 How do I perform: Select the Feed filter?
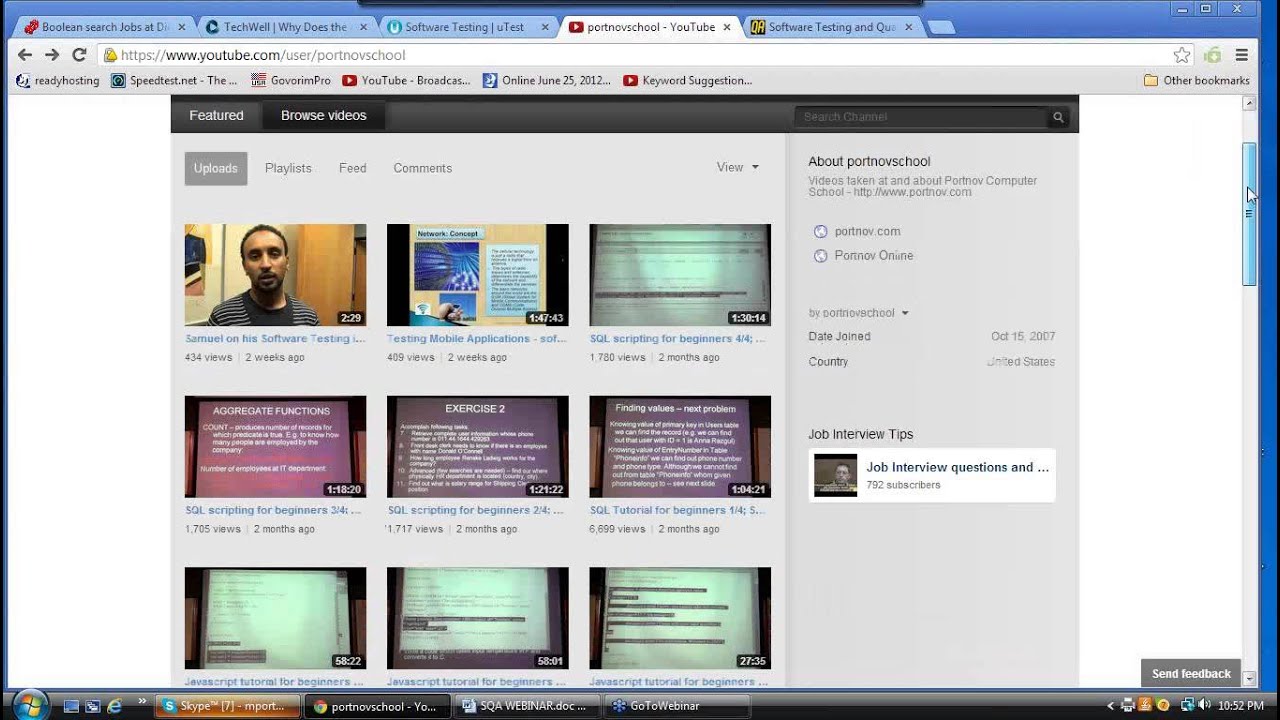coord(353,168)
